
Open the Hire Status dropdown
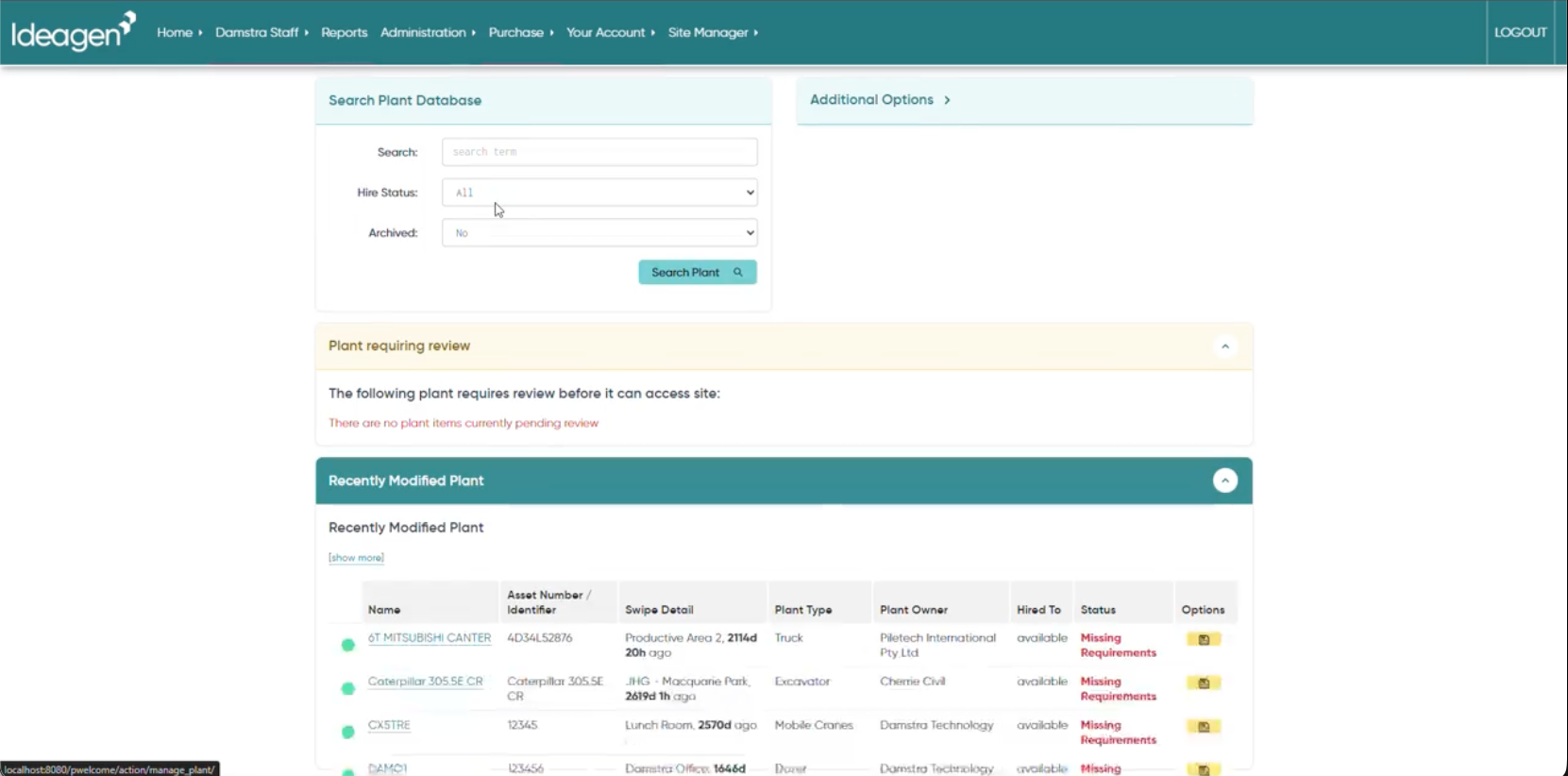pos(599,193)
